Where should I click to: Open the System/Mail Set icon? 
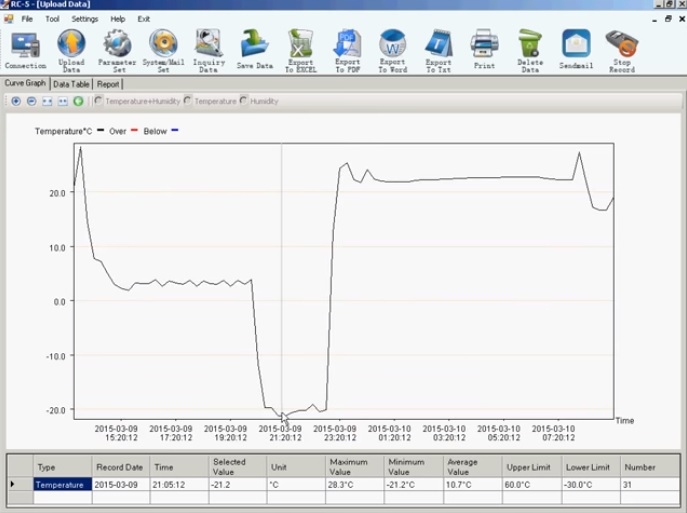pyautogui.click(x=163, y=45)
